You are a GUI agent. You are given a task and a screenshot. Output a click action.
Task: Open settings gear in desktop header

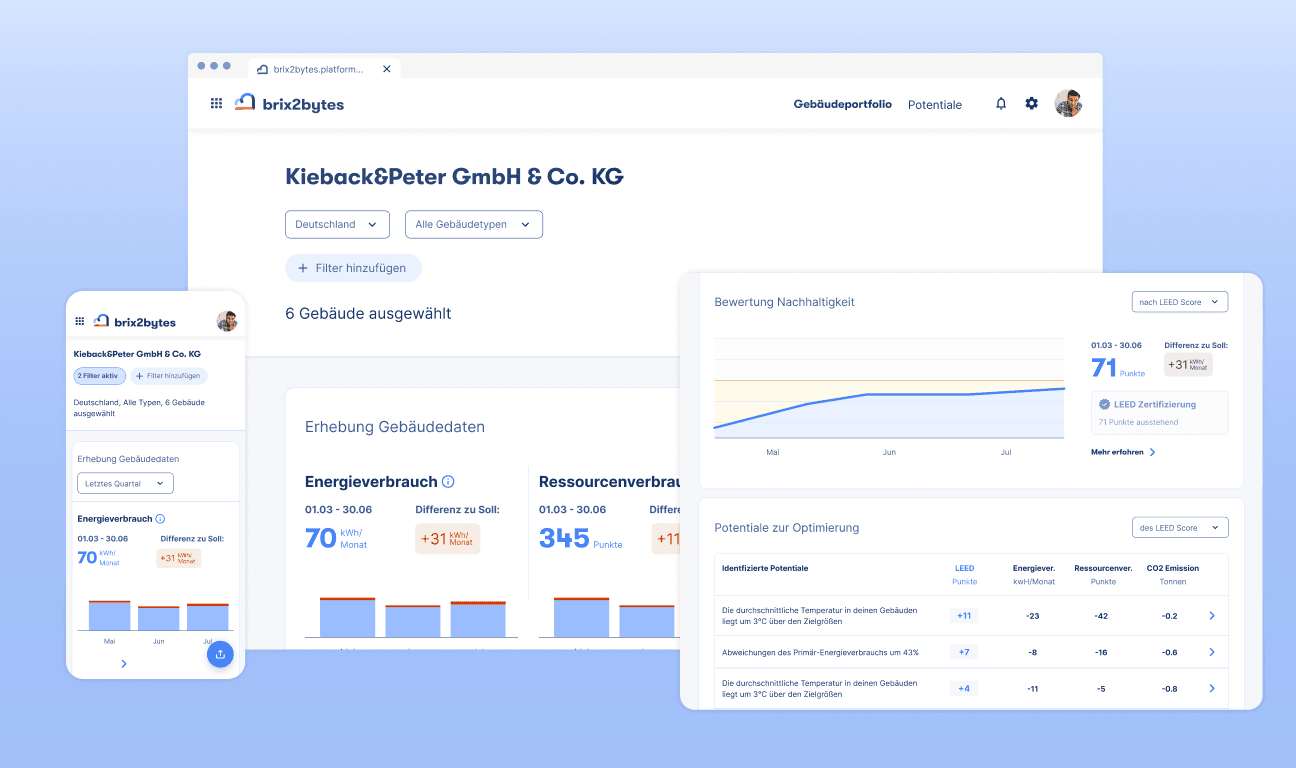point(1032,104)
